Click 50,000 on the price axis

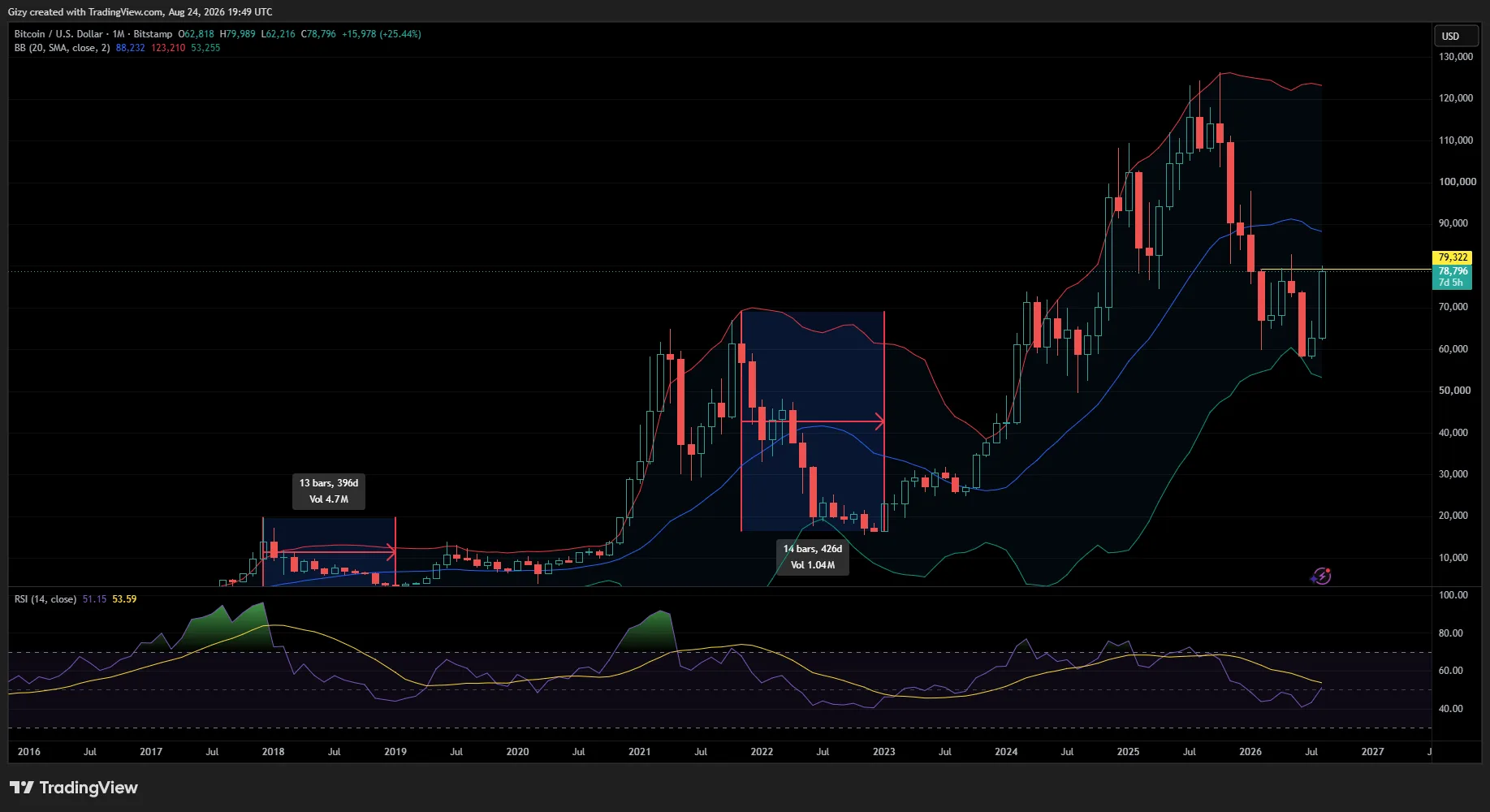point(1455,391)
